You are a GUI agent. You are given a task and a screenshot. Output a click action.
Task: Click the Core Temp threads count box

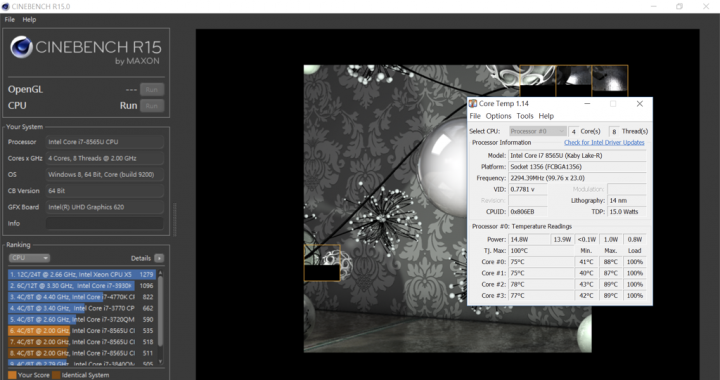click(614, 132)
